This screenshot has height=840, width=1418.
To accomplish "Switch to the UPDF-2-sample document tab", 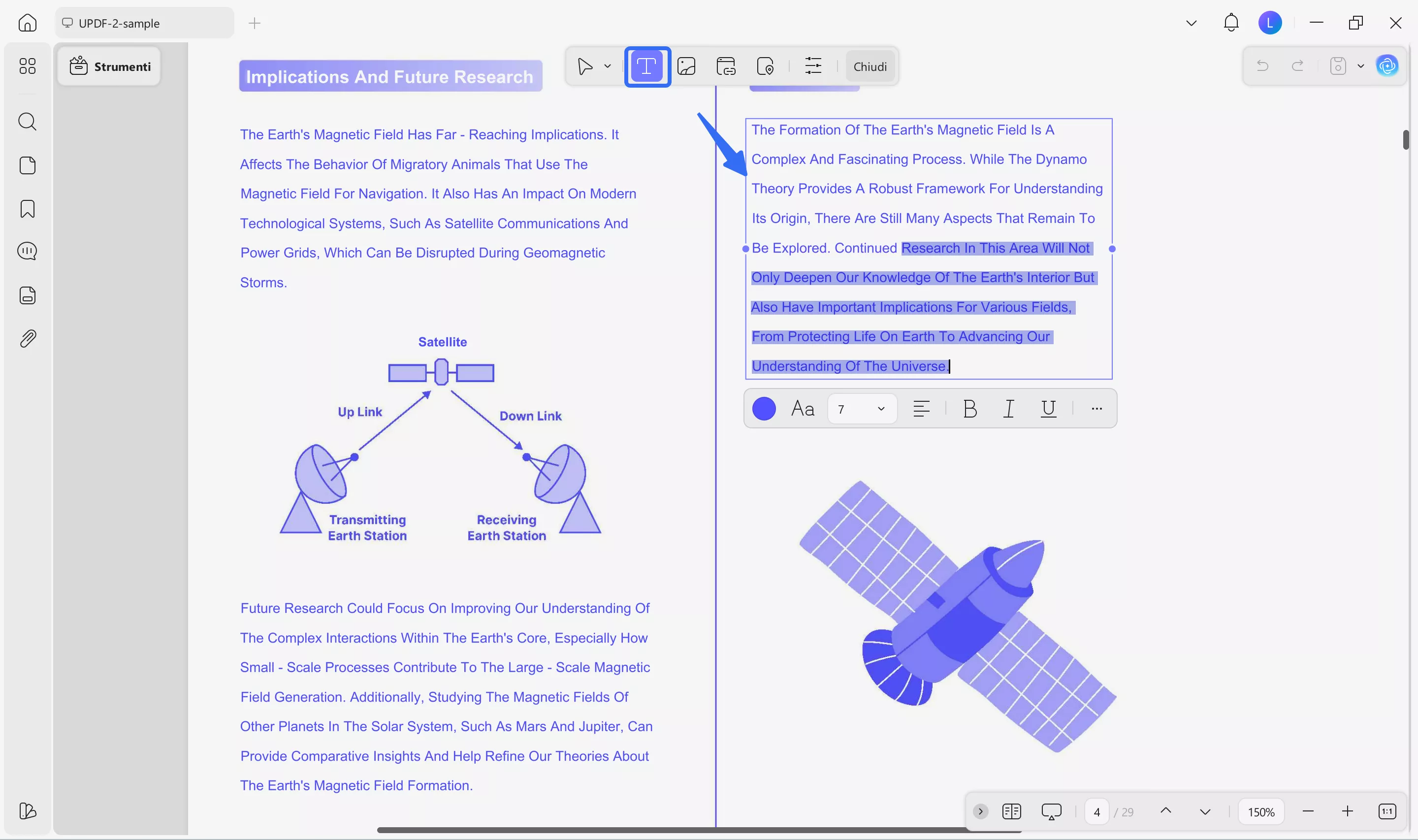I will click(143, 23).
